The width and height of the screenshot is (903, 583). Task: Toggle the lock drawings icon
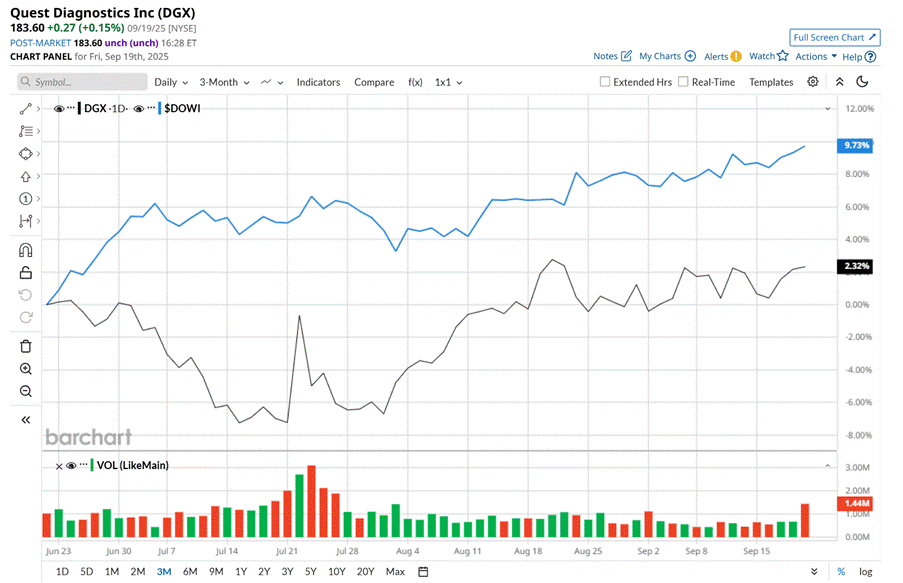[x=25, y=272]
